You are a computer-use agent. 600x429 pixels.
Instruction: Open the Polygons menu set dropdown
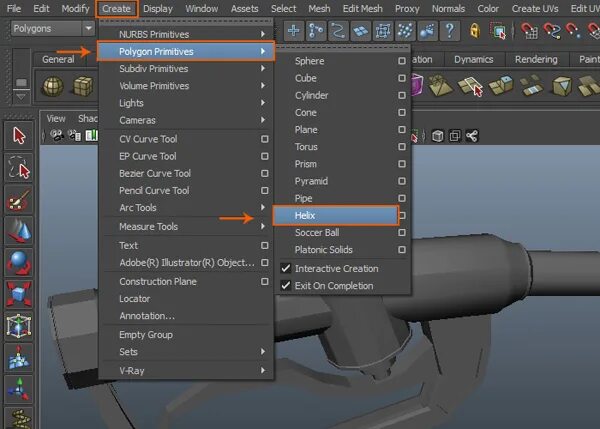coord(52,28)
